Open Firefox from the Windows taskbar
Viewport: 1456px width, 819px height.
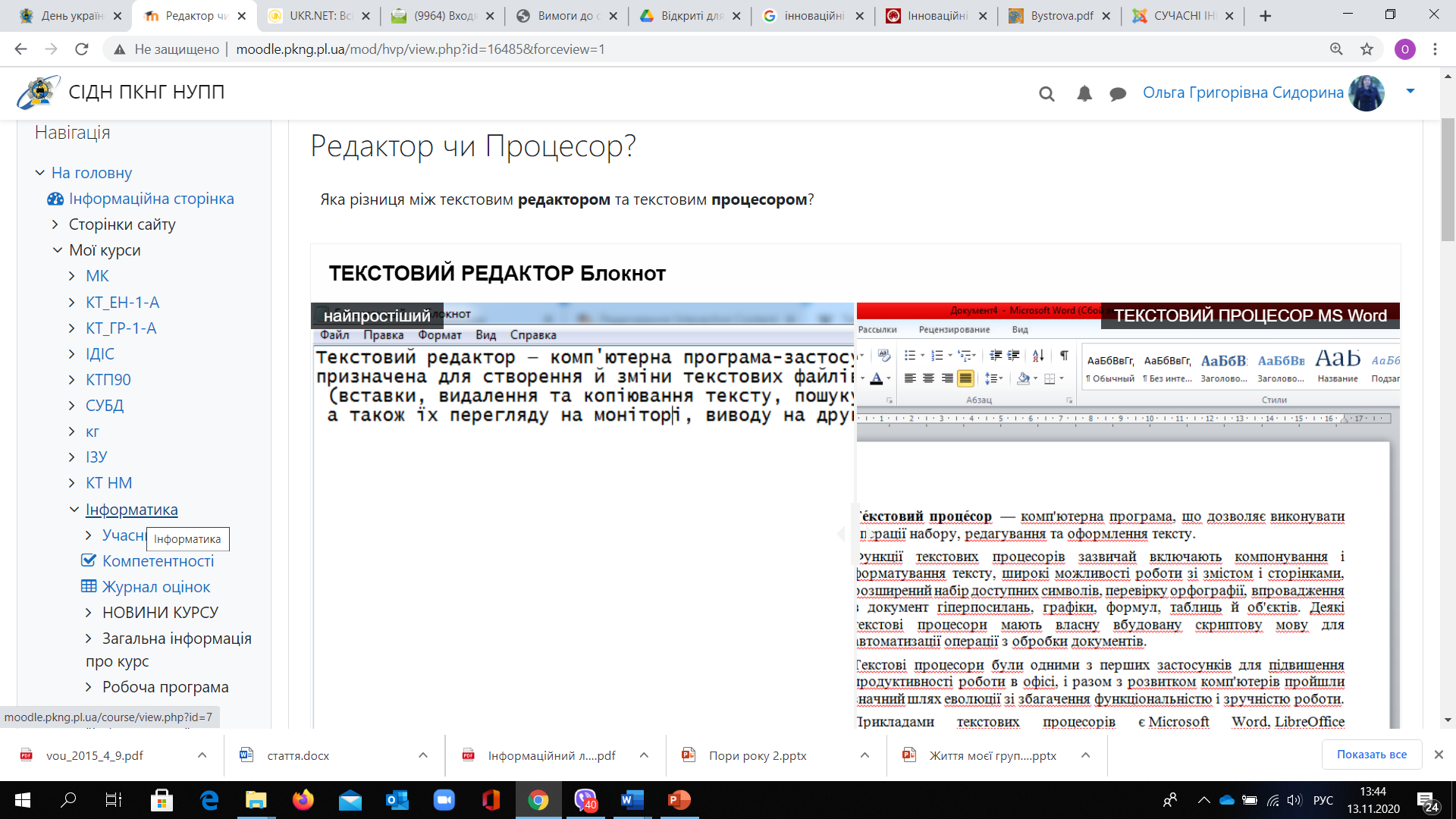303,800
